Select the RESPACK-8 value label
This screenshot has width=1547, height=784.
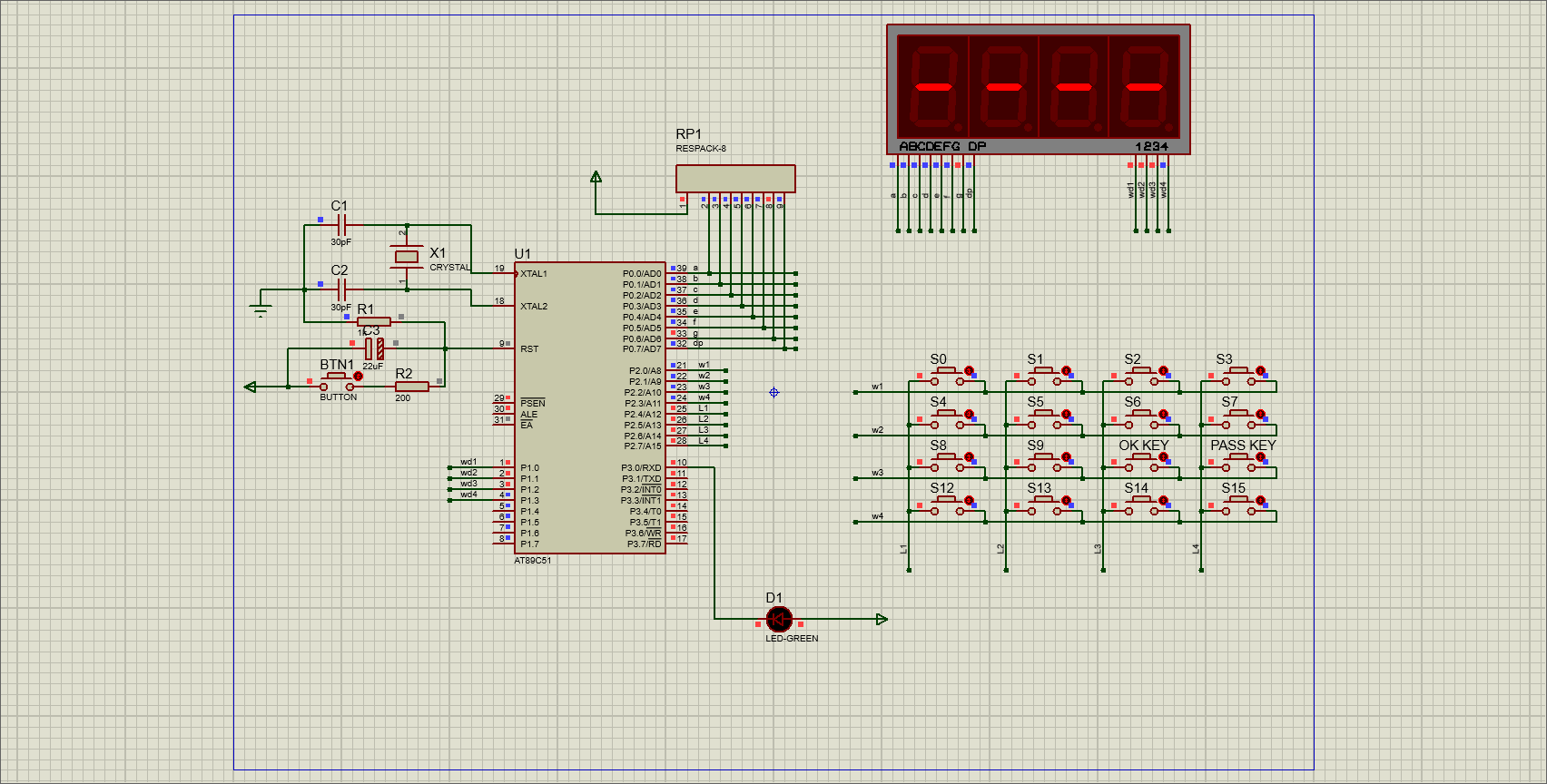point(701,149)
